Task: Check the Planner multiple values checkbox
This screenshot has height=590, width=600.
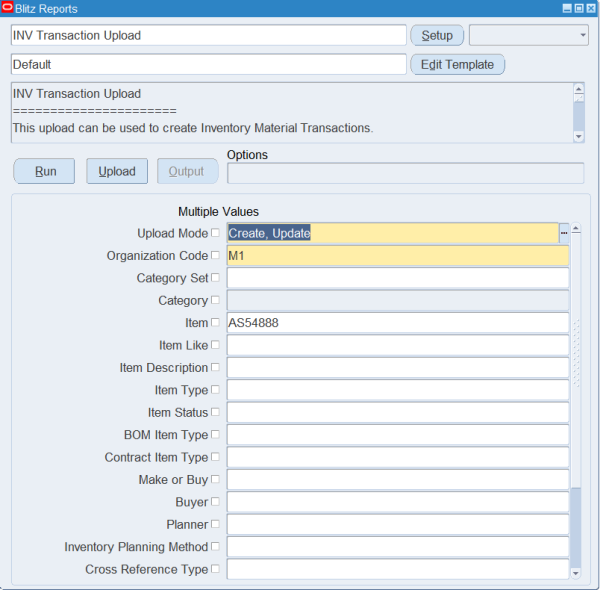Action: 215,524
